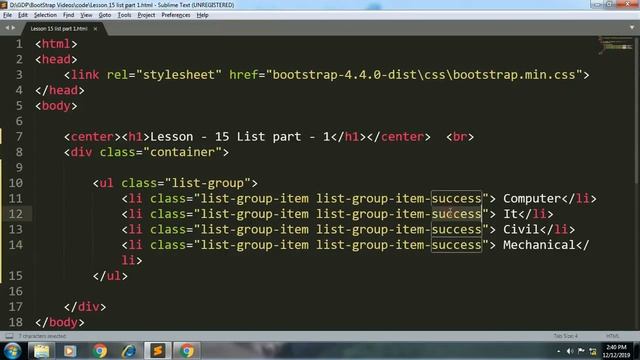Open the first Chrome icon in the taskbar
This screenshot has height=360, width=640.
[99, 351]
